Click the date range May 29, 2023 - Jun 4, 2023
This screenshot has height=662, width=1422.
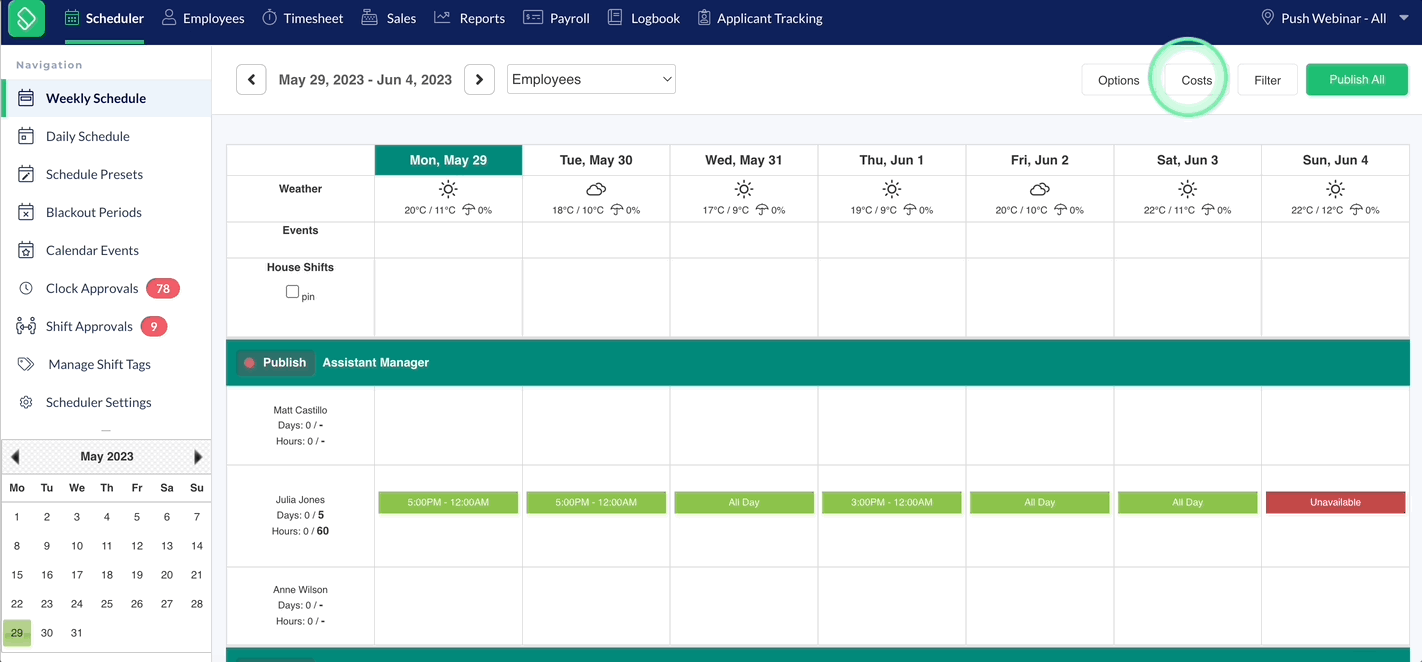(x=365, y=80)
